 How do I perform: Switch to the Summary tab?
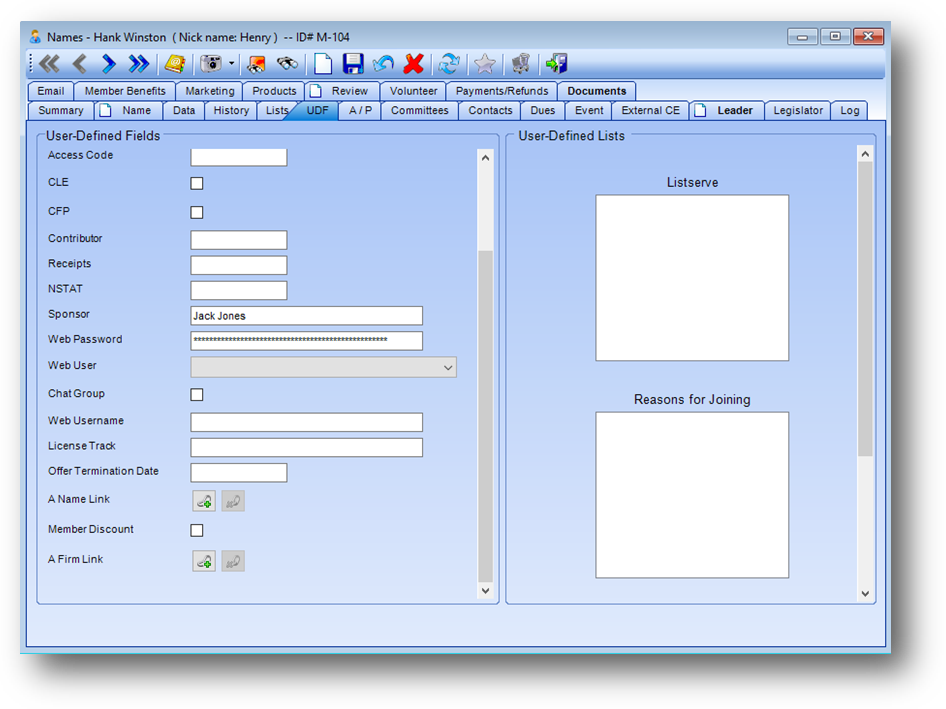click(x=60, y=110)
